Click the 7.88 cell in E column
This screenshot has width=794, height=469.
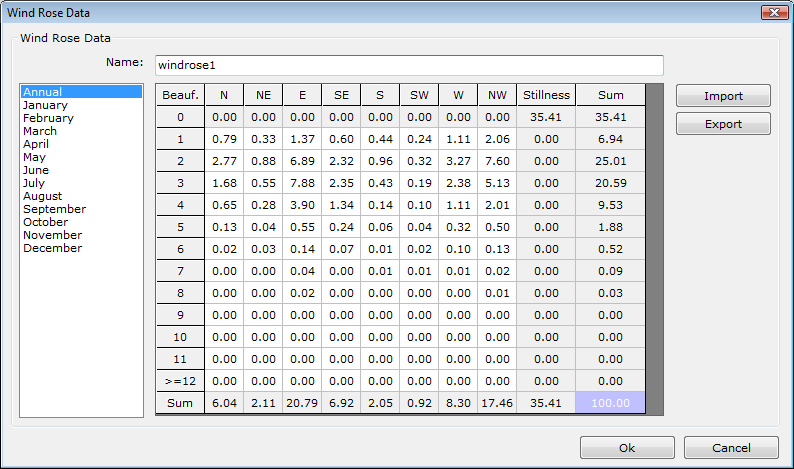pyautogui.click(x=302, y=183)
